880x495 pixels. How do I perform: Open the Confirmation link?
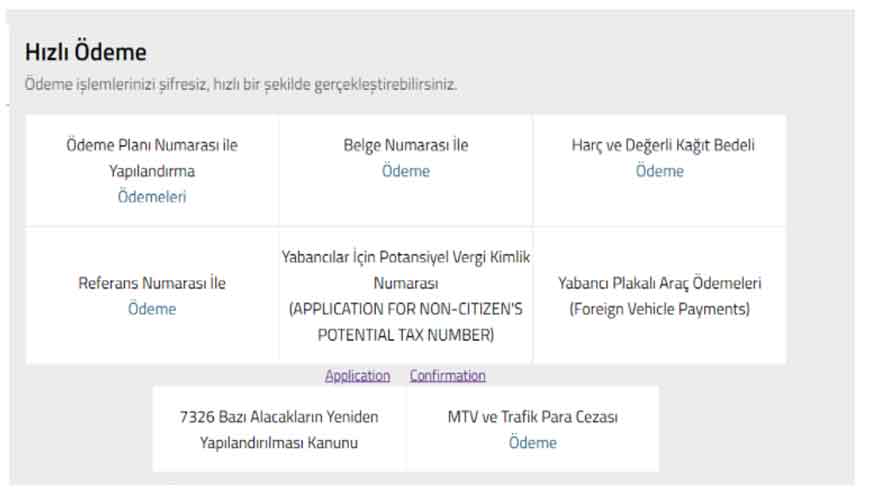coord(447,375)
